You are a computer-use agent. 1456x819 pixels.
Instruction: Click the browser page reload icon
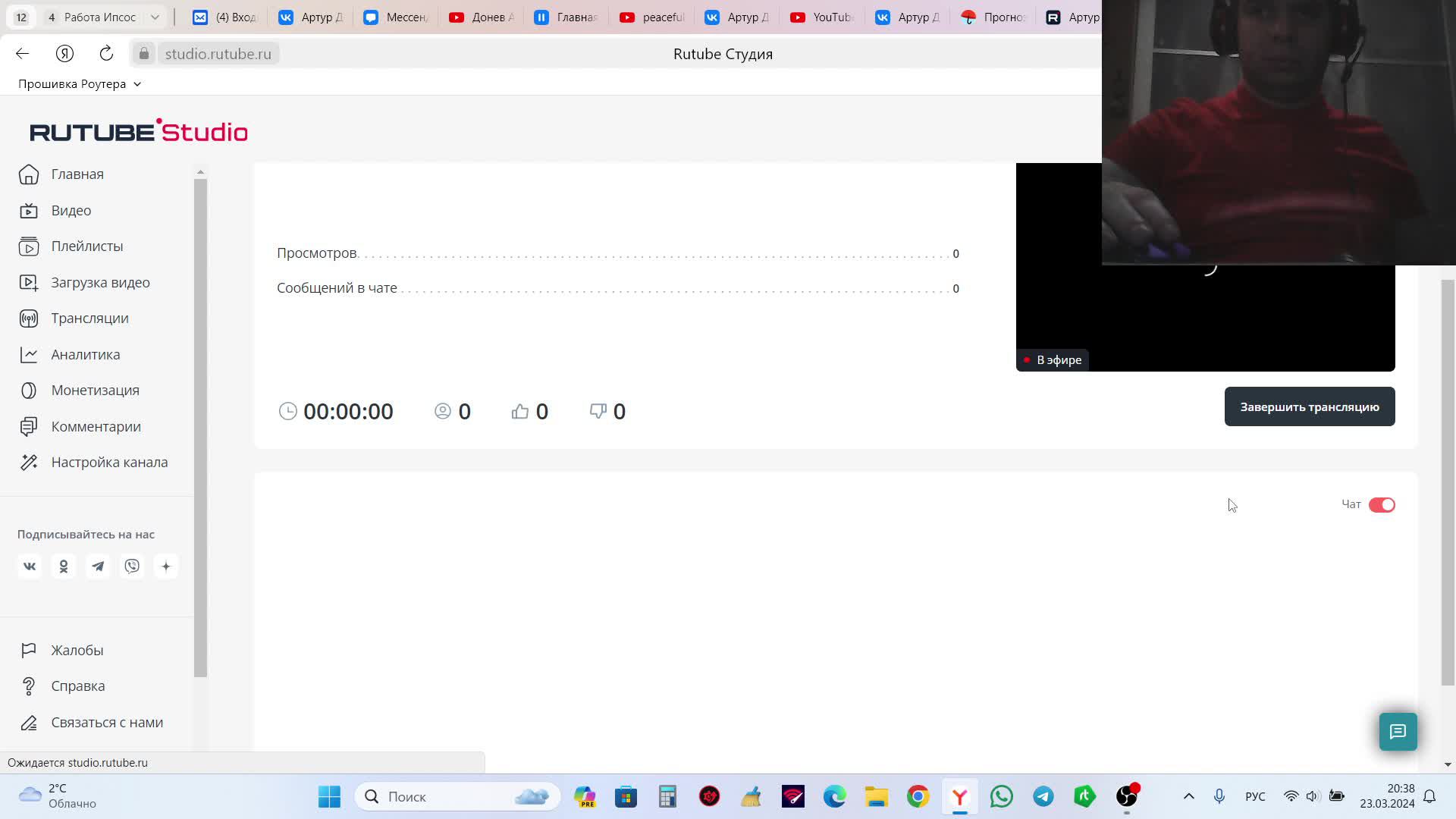(106, 54)
